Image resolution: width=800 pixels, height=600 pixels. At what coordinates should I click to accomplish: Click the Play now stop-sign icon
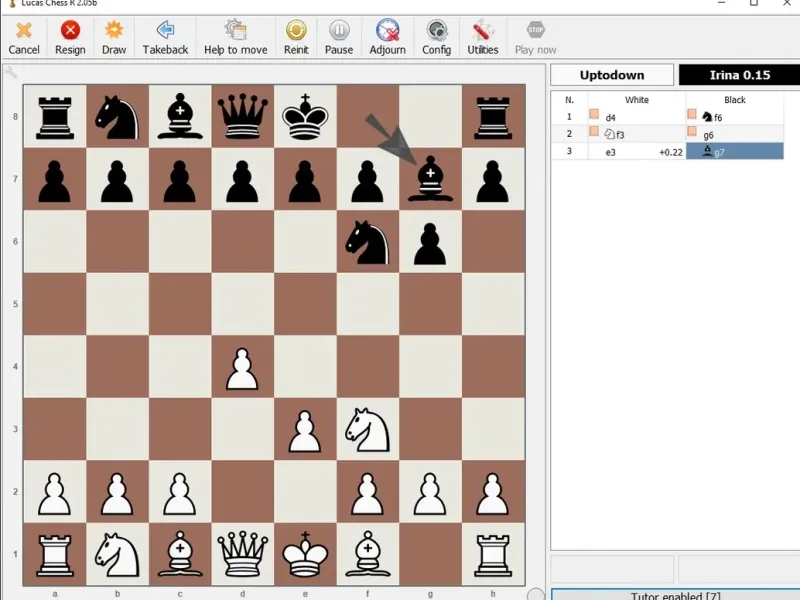point(535,30)
